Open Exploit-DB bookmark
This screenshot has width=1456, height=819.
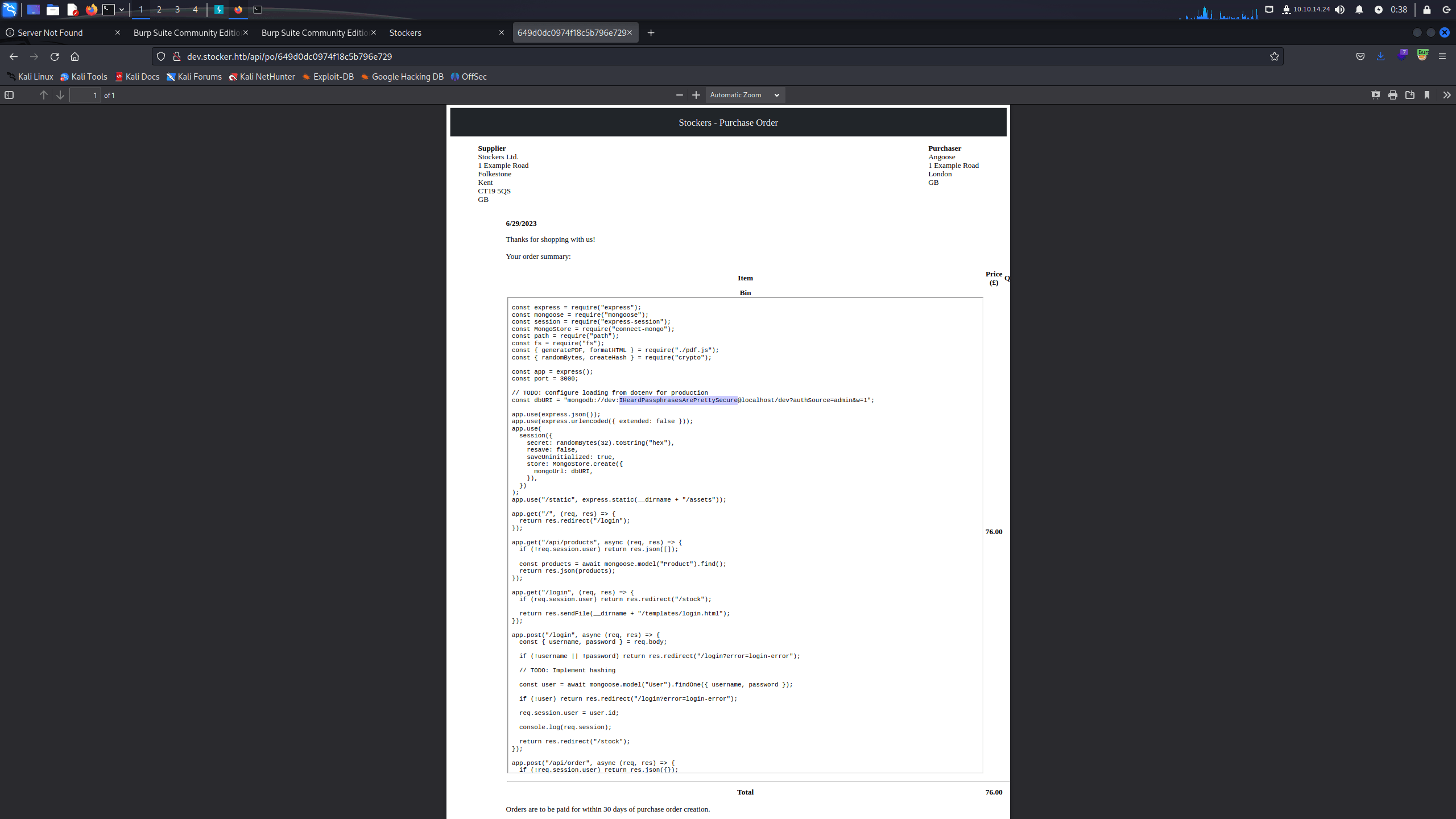(x=328, y=77)
